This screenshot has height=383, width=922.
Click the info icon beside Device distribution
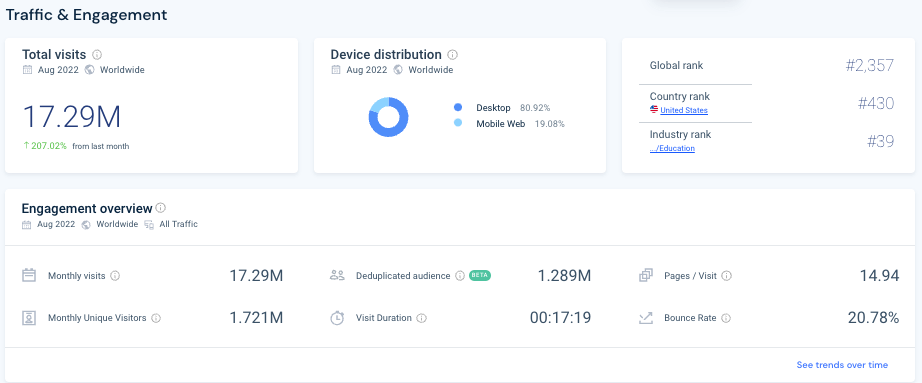452,55
